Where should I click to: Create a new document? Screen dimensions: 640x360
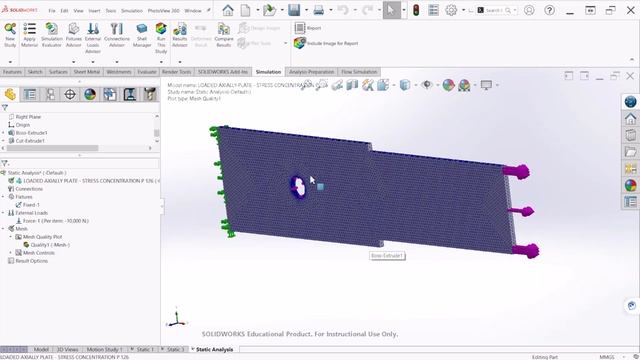coord(245,10)
